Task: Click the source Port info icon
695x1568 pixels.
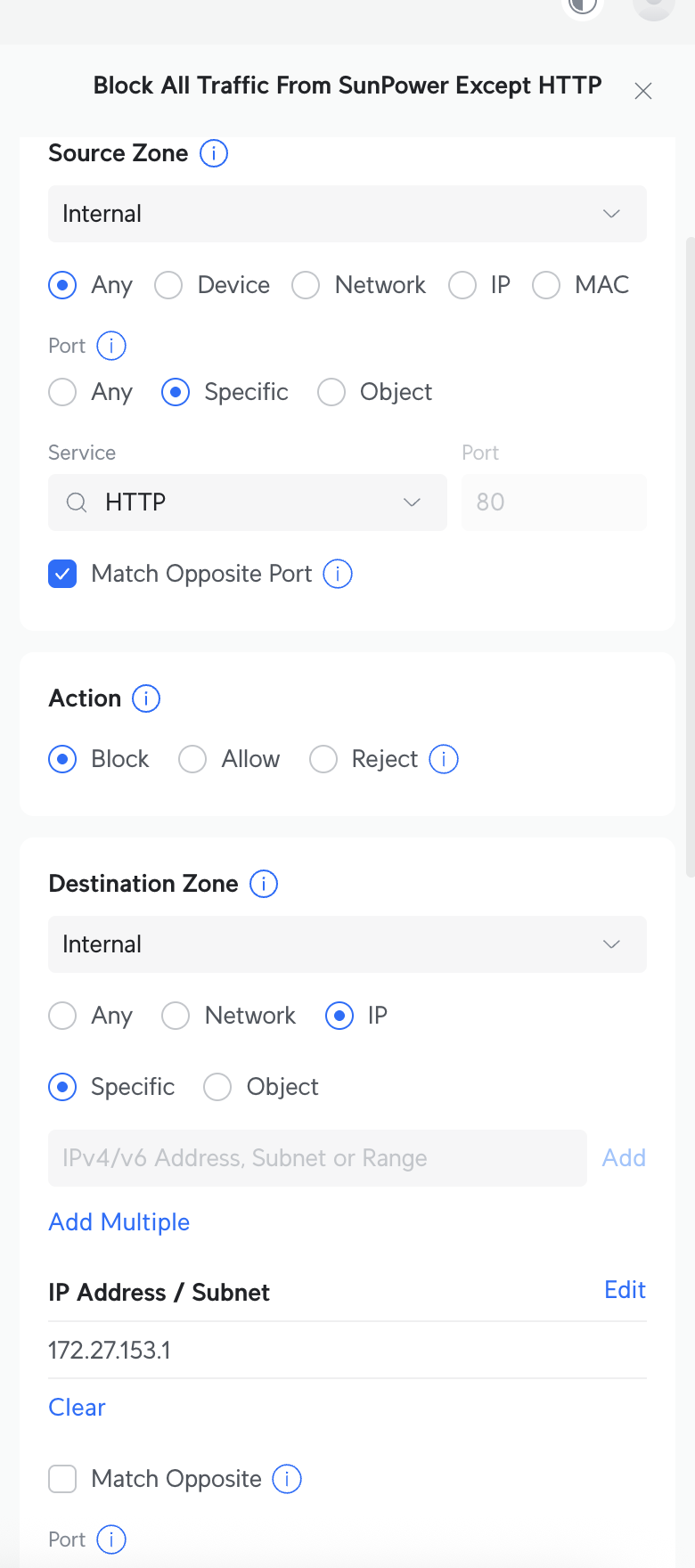Action: [111, 346]
